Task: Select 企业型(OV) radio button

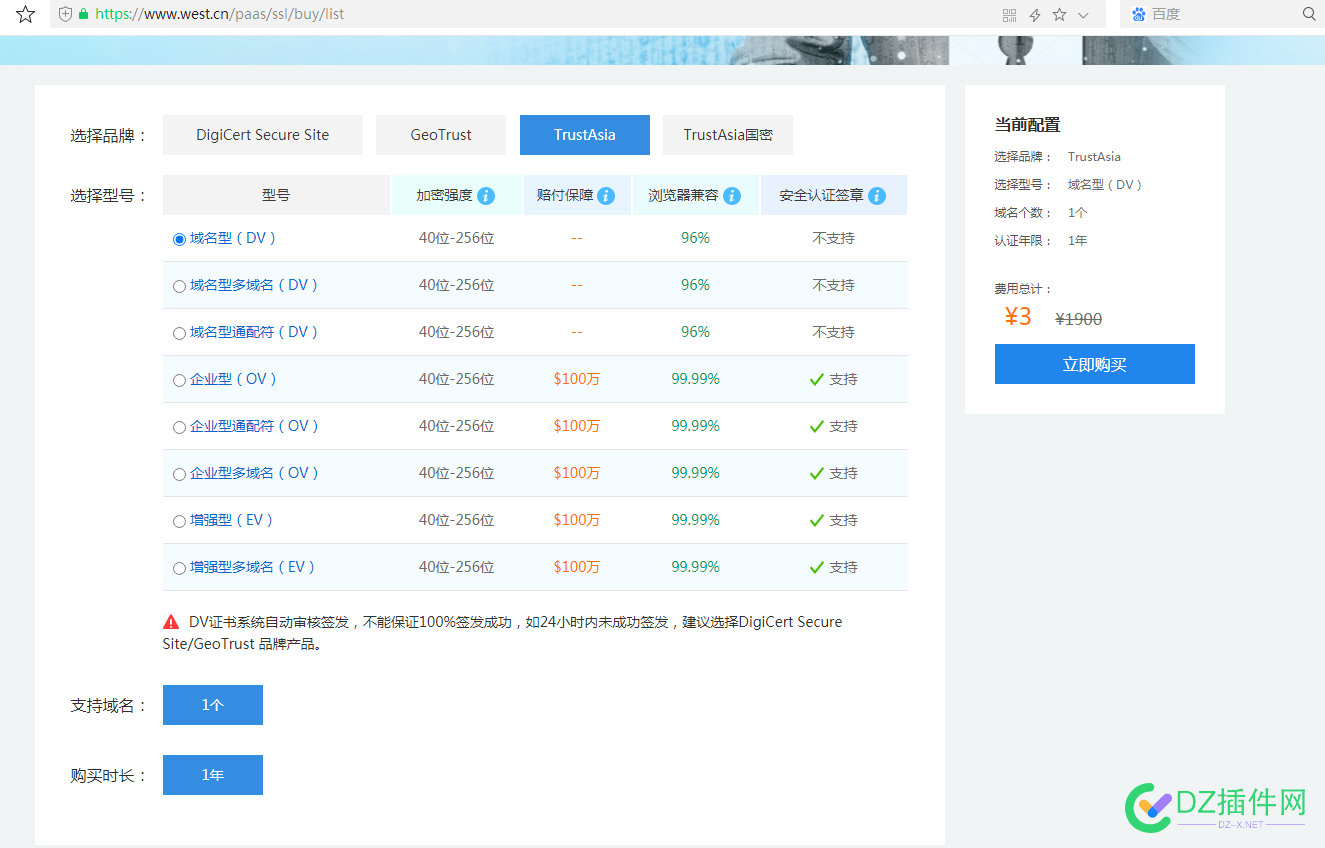Action: point(179,380)
